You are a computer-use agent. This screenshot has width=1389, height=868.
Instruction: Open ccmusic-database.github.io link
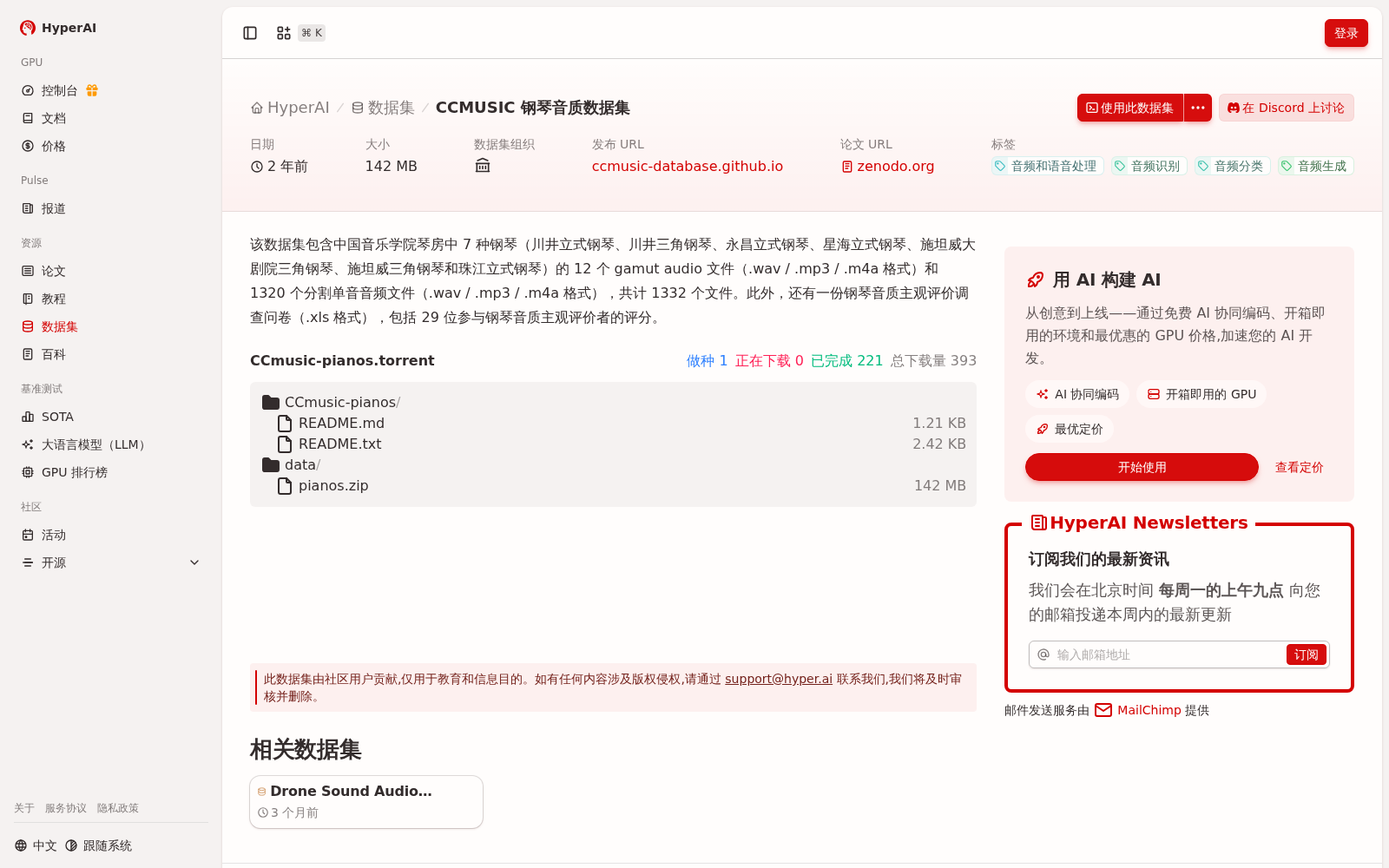coord(687,166)
